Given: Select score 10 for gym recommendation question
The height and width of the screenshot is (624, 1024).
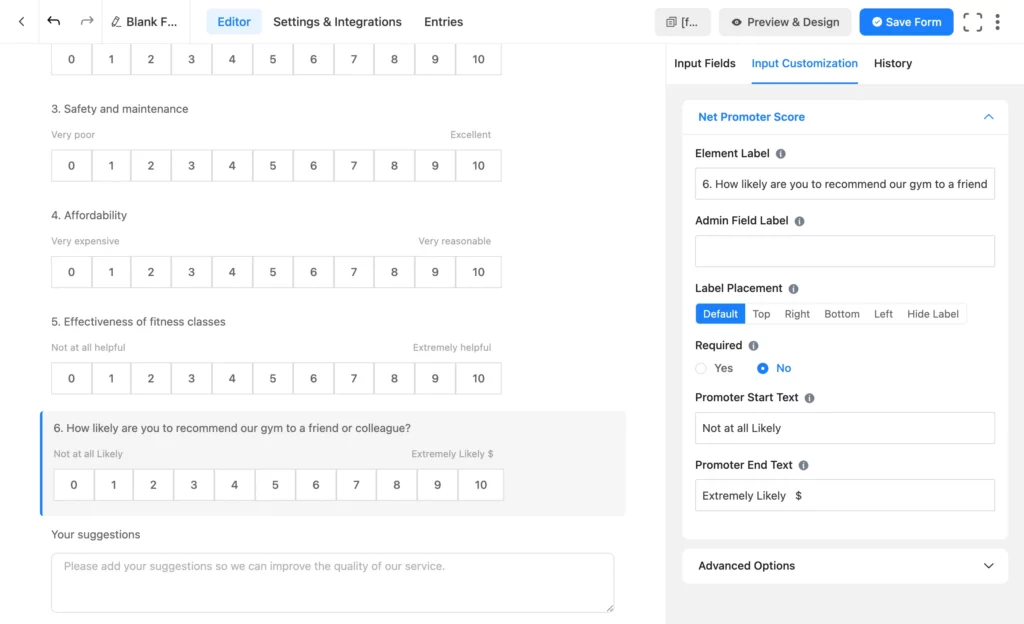Looking at the screenshot, I should pyautogui.click(x=481, y=485).
